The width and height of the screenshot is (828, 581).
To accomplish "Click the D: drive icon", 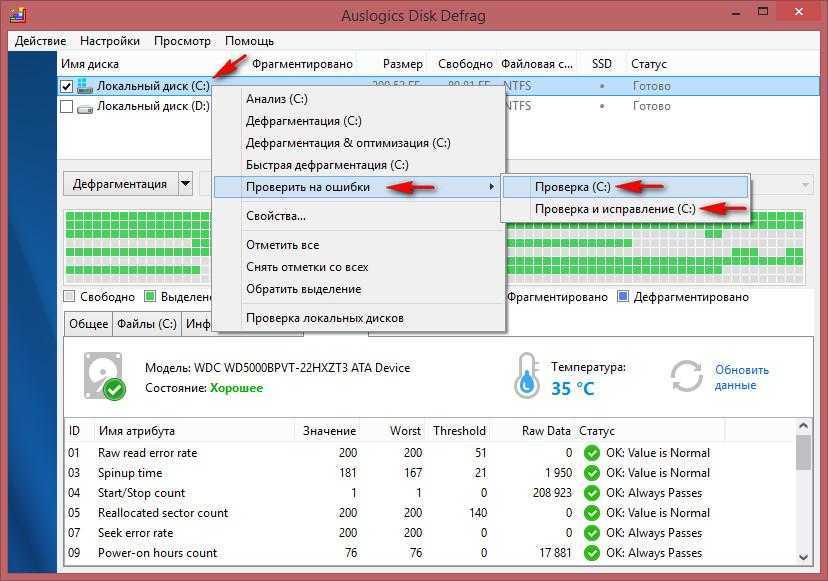I will [x=84, y=108].
